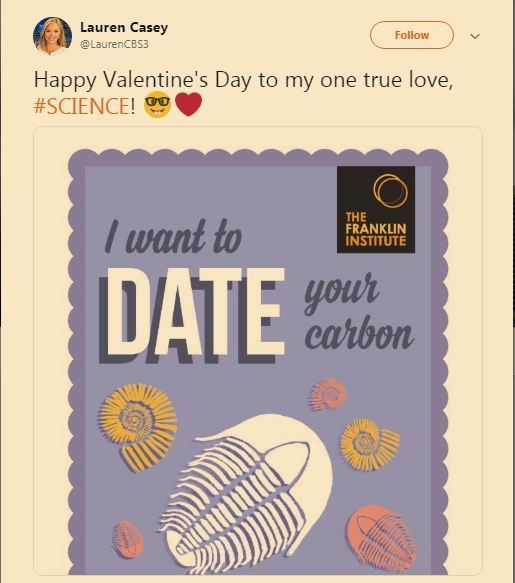Click the small orange ammonite shell
Viewport: 515px width, 583px height.
tap(328, 394)
